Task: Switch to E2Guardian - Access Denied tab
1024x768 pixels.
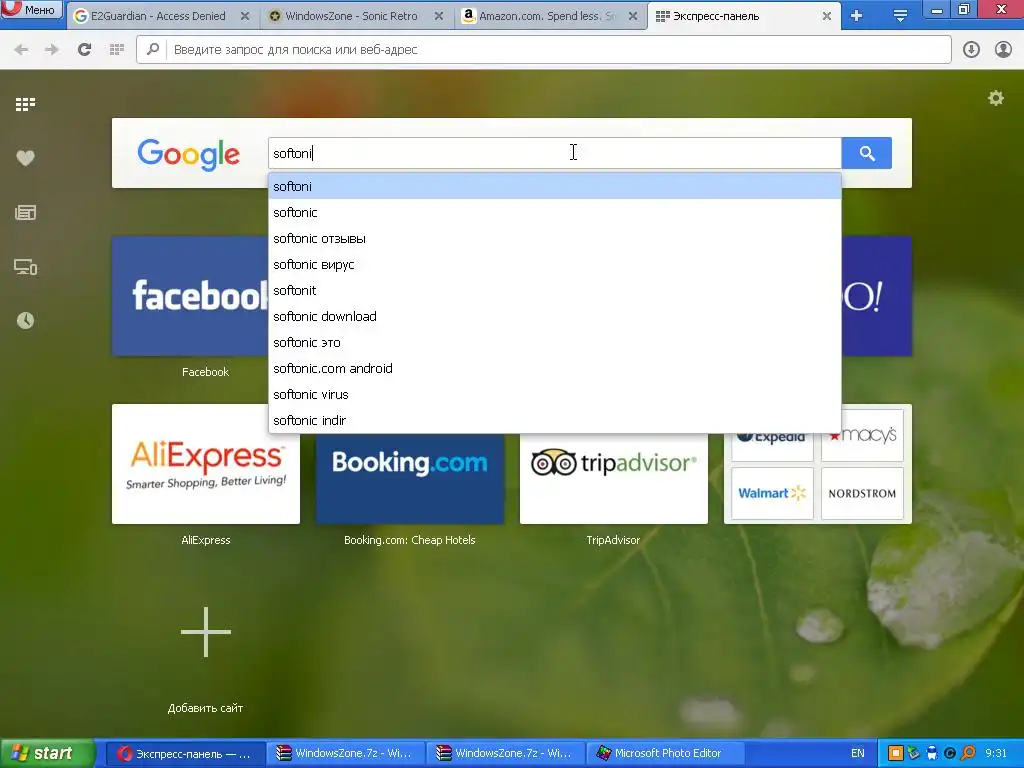Action: [x=158, y=16]
